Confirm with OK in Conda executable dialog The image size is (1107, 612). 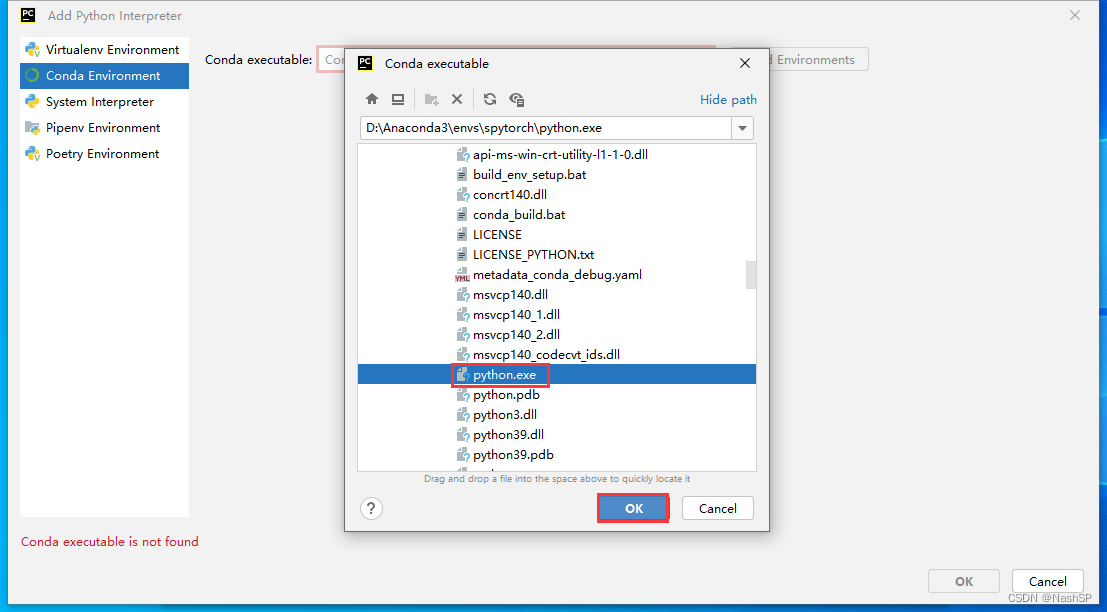[633, 508]
